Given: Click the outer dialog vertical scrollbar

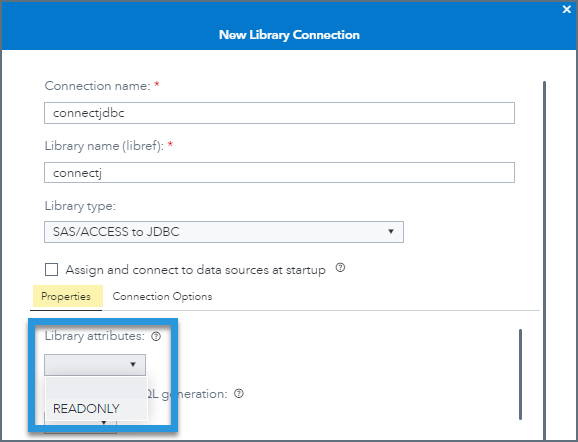Looking at the screenshot, I should coord(544,258).
